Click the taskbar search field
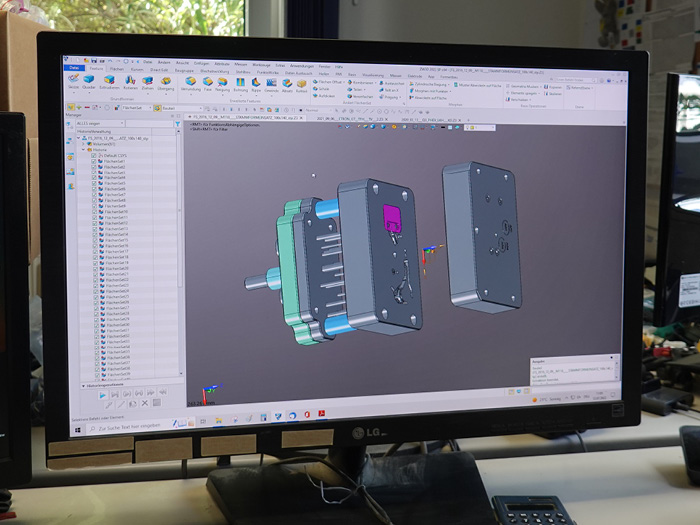 pos(129,427)
